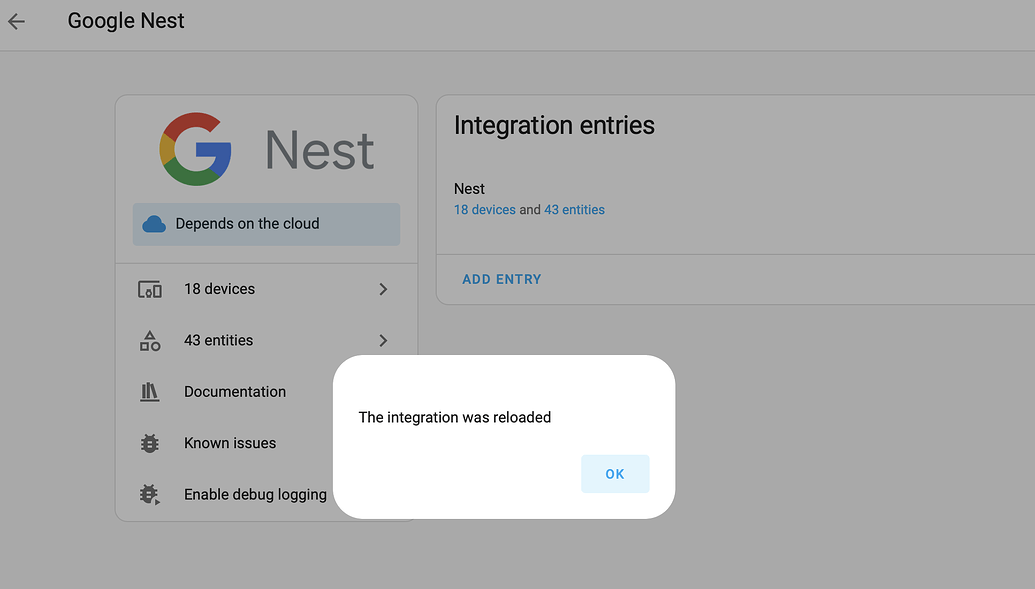Click ADD ENTRY for the Nest integration

[x=502, y=279]
